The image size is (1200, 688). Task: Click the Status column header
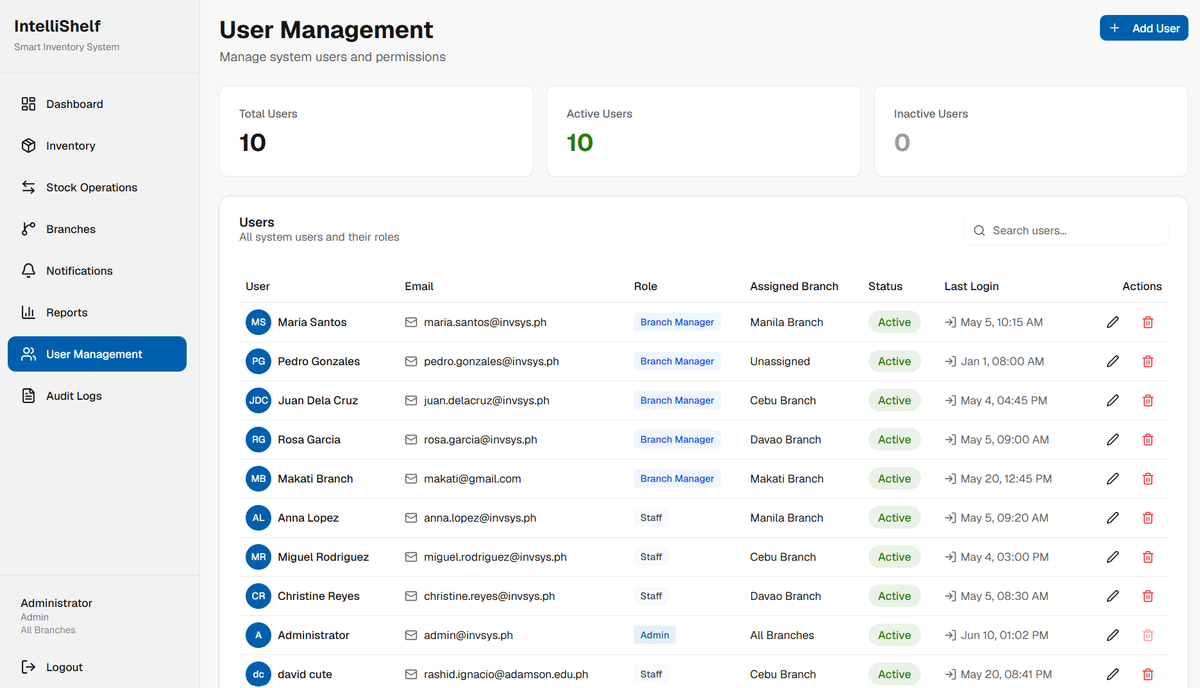pos(885,286)
